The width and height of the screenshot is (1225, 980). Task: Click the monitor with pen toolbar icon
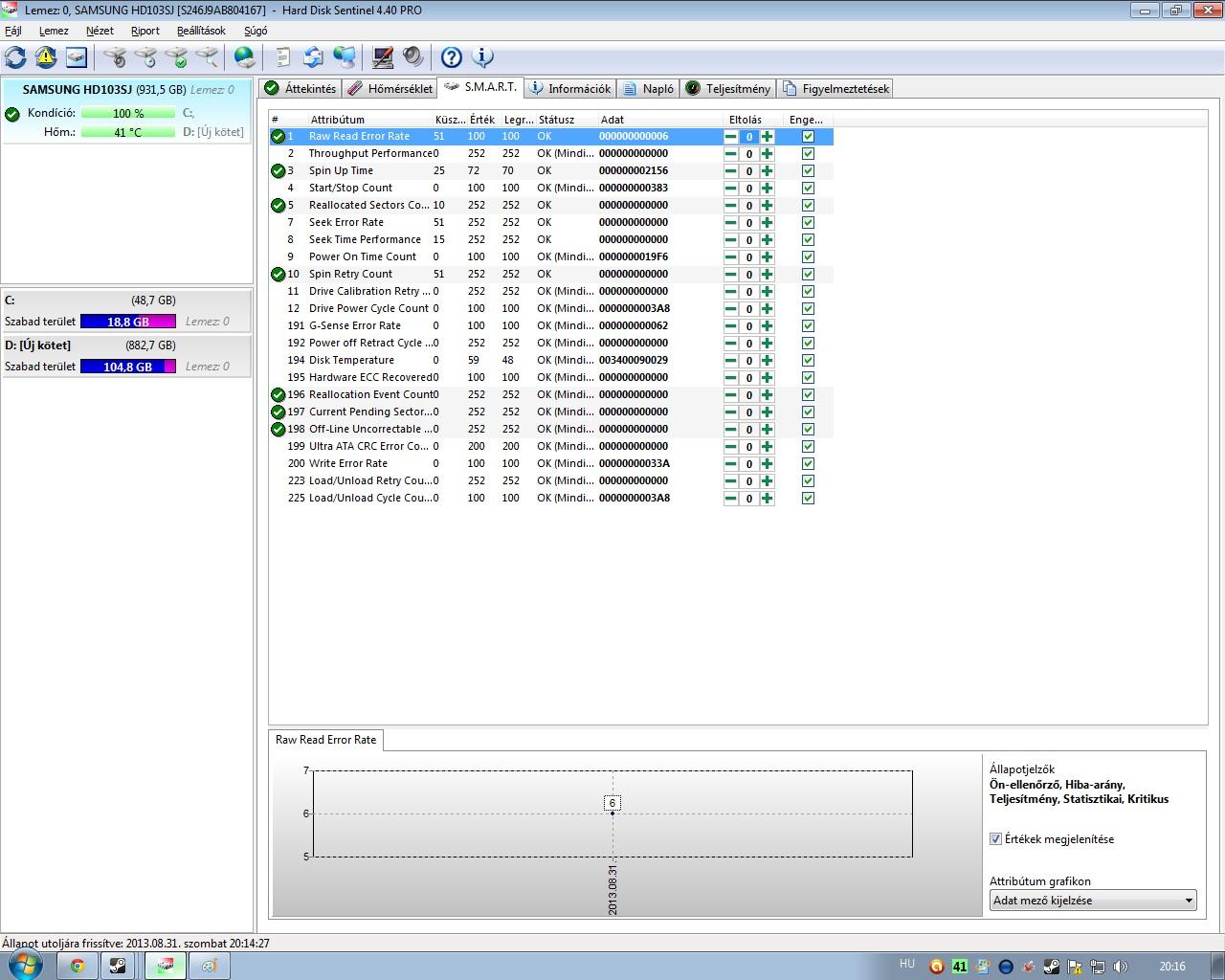click(x=382, y=57)
